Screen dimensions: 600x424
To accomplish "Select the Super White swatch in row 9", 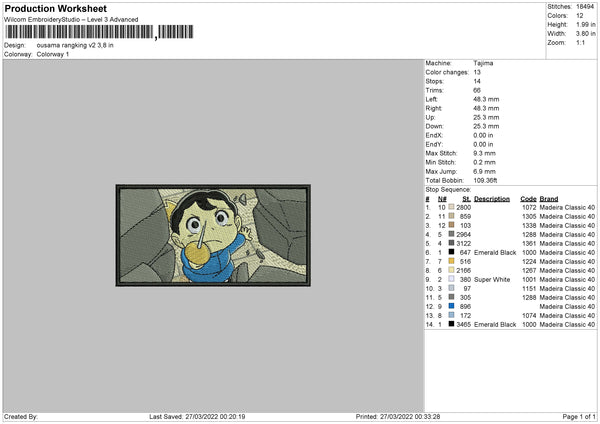I will [x=451, y=279].
